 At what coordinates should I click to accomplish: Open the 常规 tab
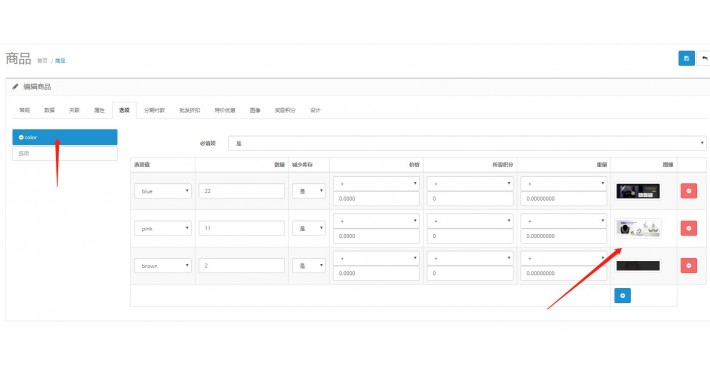24,110
